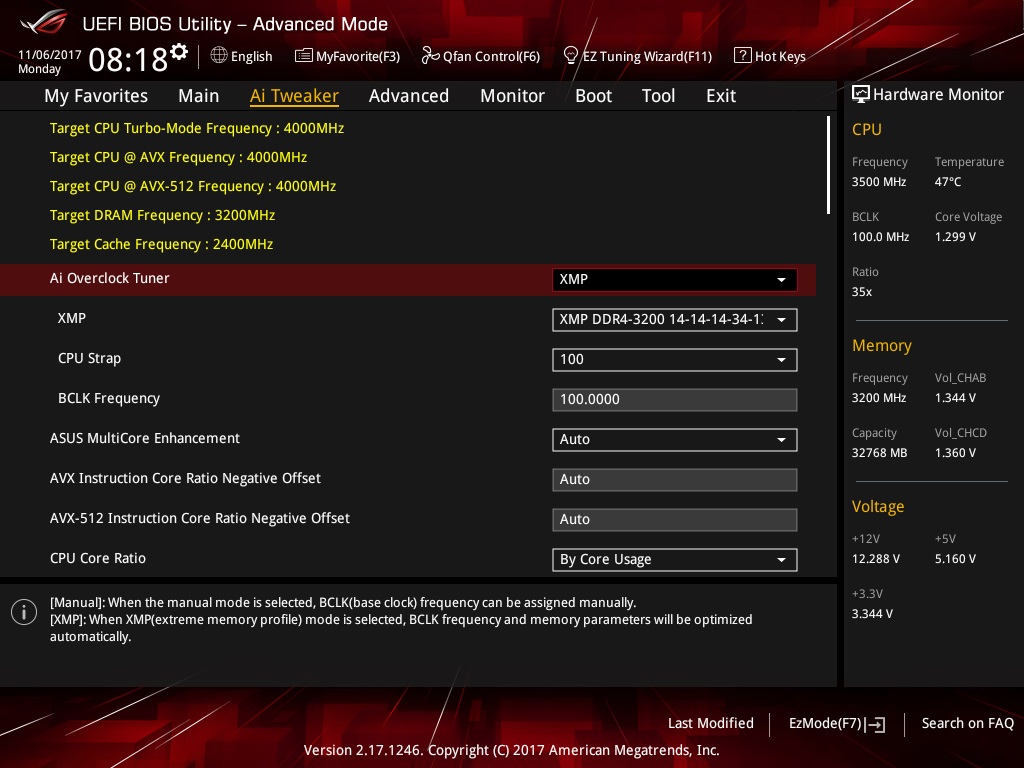Click the +3.3V voltage value 3.344 V
The image size is (1024, 768).
point(872,614)
